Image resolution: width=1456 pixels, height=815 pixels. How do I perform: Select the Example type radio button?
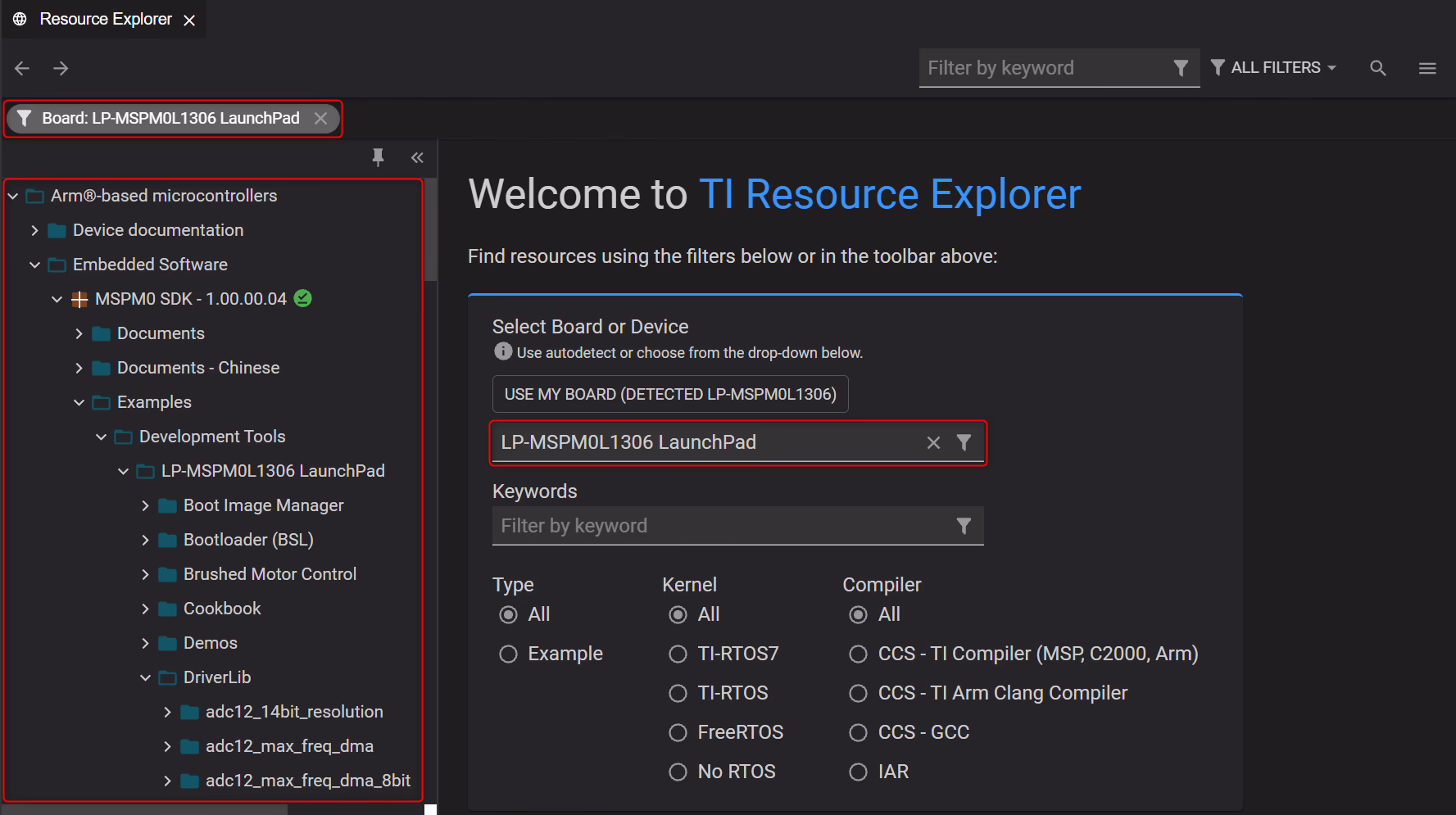pos(509,654)
